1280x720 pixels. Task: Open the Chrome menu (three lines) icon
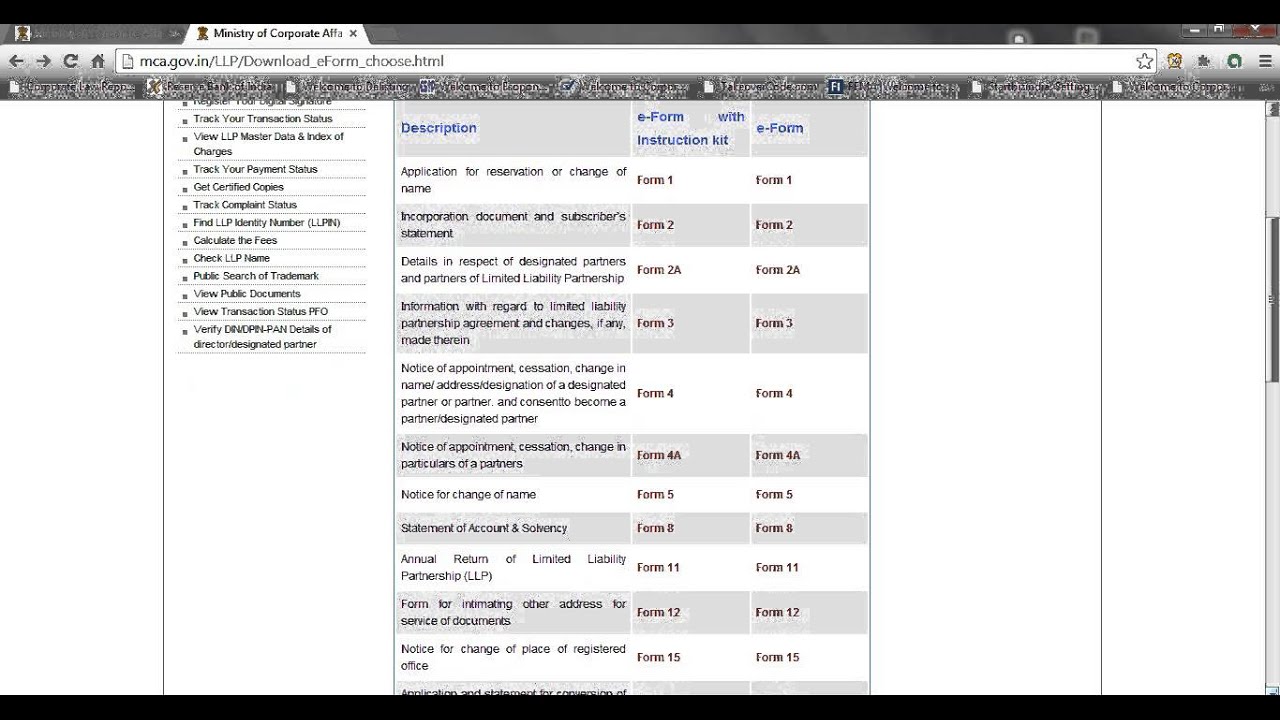click(1265, 61)
